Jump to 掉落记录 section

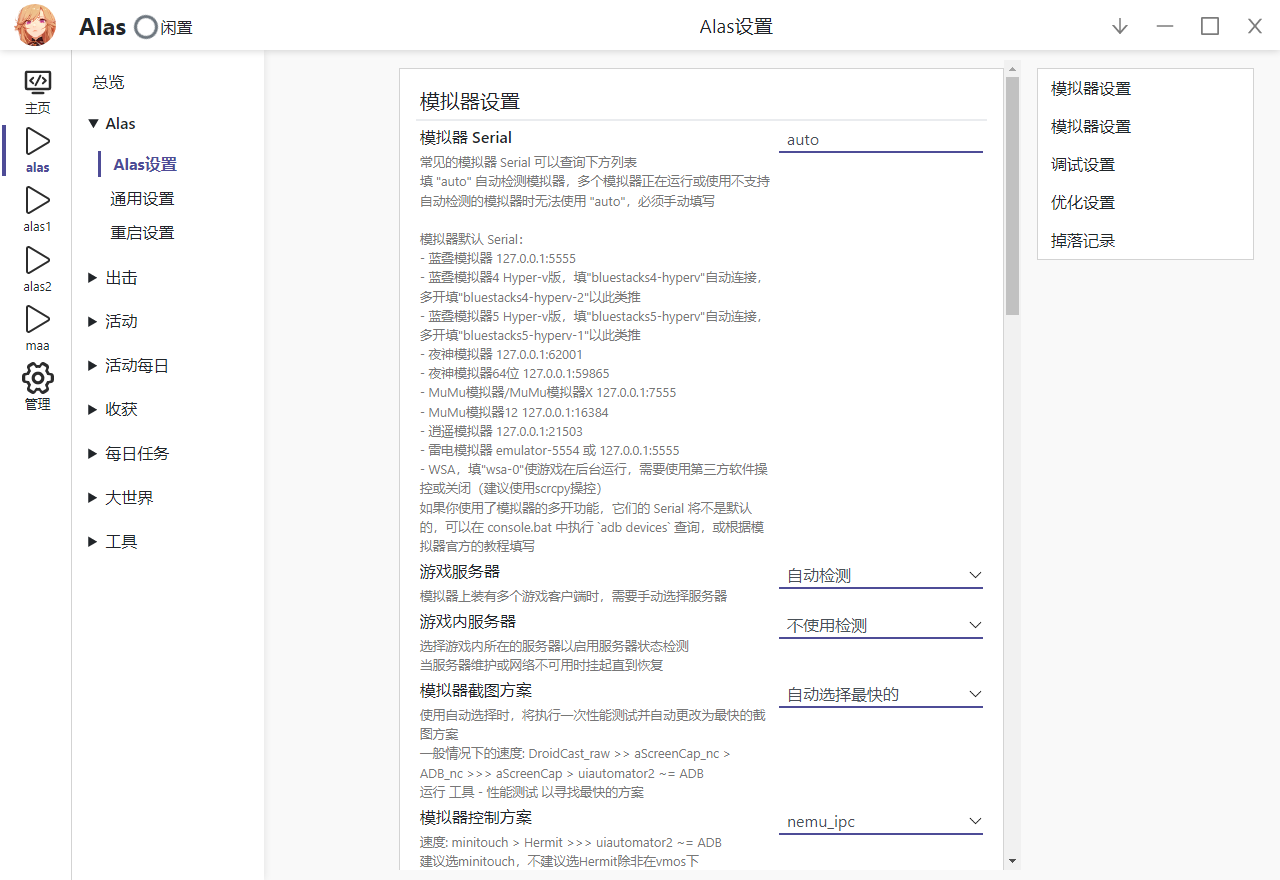click(x=1083, y=241)
